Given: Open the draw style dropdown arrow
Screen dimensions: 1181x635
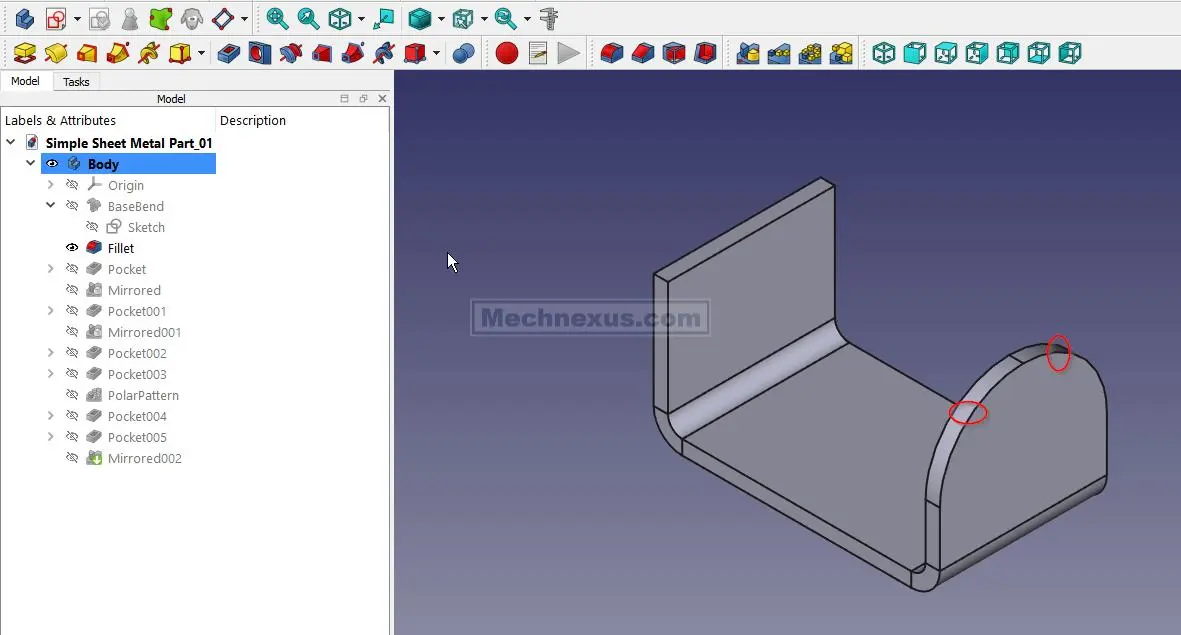Looking at the screenshot, I should 441,19.
